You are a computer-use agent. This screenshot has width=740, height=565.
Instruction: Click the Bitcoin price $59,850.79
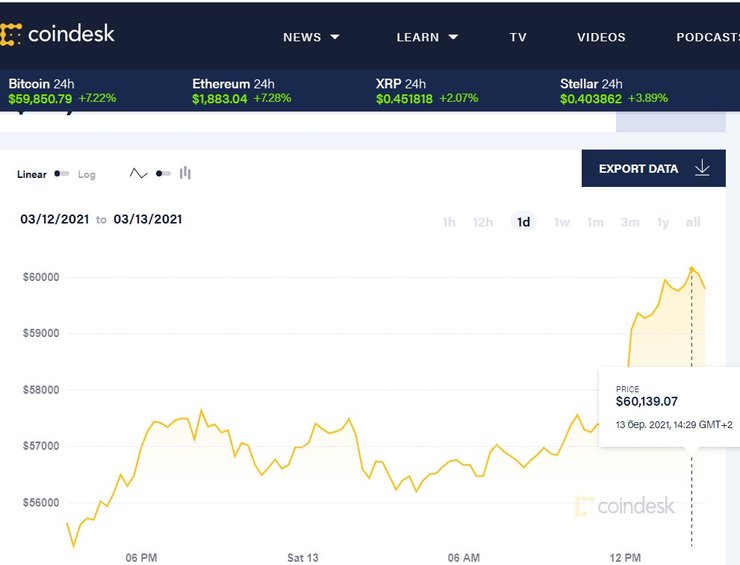(x=40, y=99)
